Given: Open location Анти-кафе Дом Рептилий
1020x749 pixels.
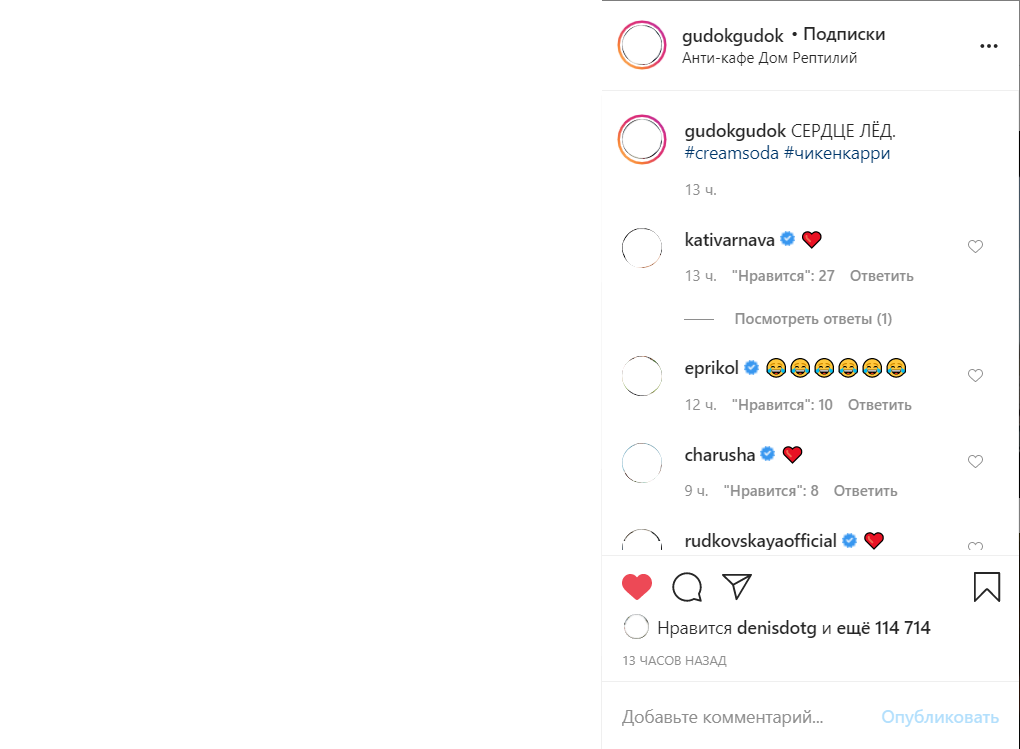Looking at the screenshot, I should click(x=770, y=58).
